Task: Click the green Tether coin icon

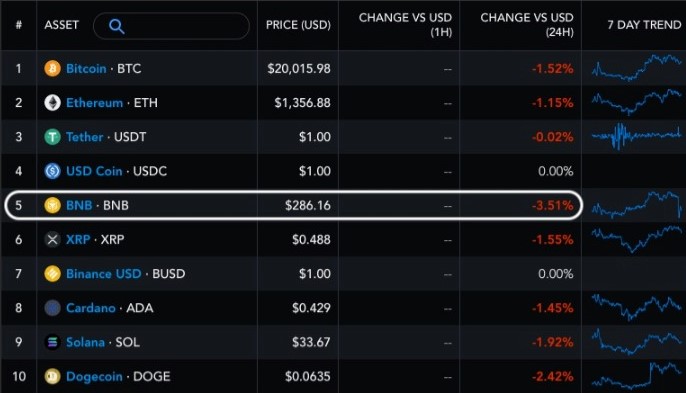Action: click(52, 137)
